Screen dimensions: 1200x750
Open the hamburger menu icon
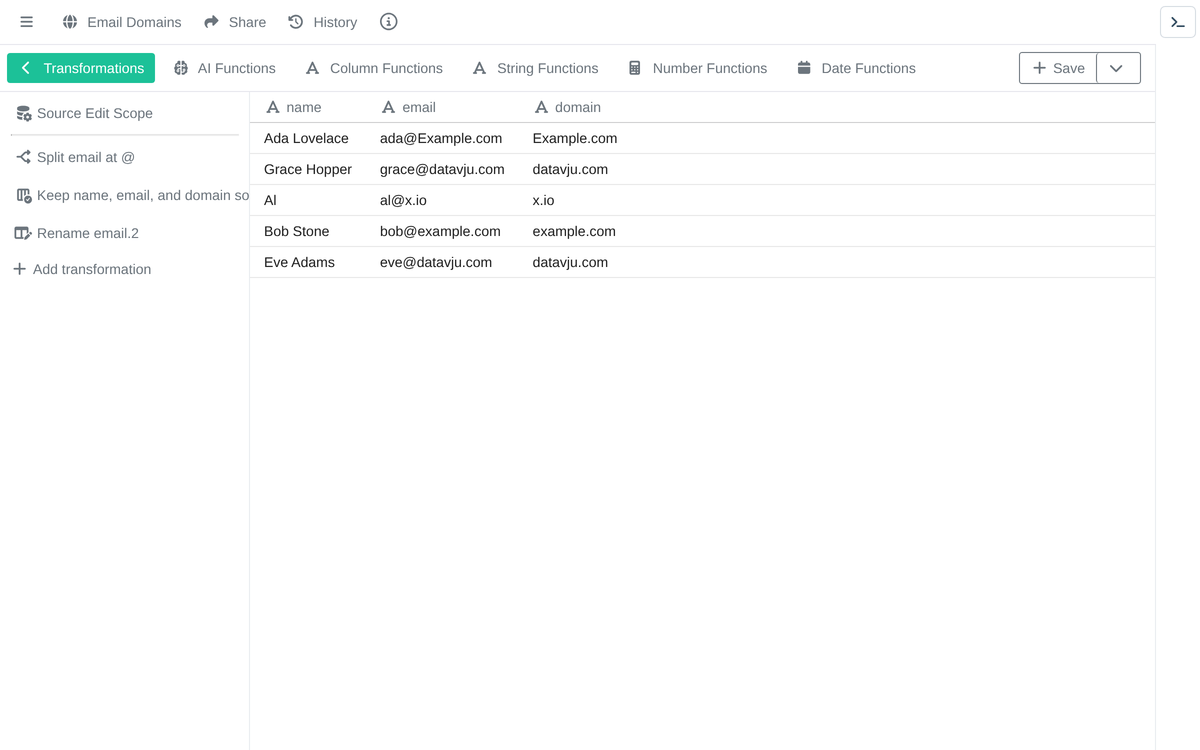[27, 22]
